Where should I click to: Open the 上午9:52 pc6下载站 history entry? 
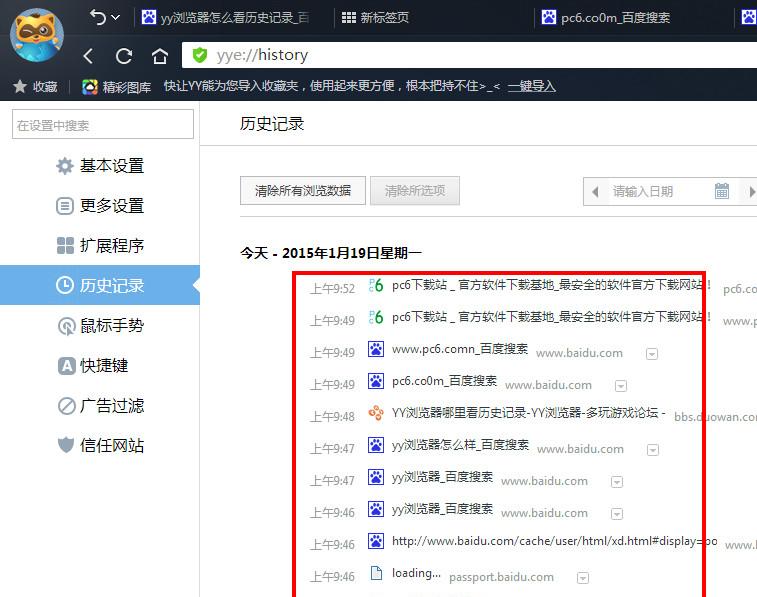pos(551,285)
